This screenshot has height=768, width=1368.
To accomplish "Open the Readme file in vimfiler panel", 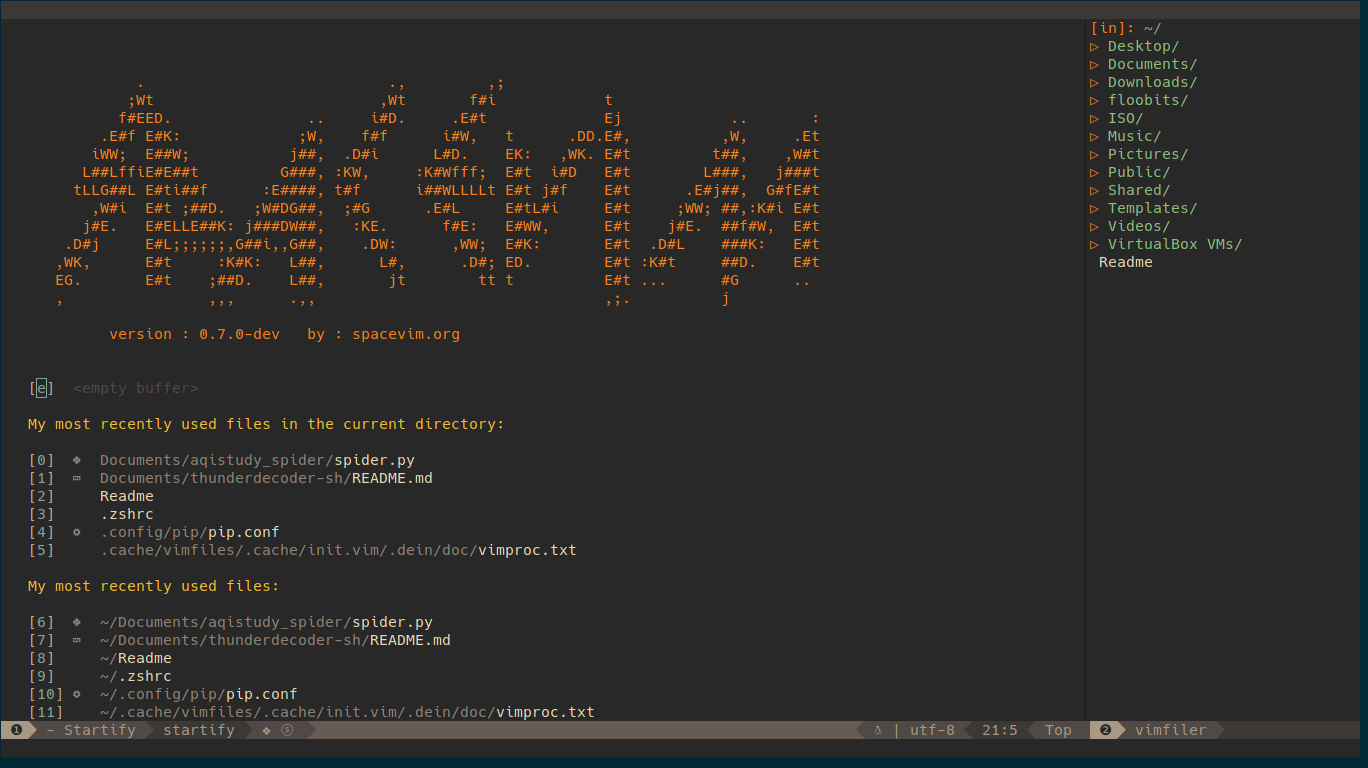I will coord(1126,262).
